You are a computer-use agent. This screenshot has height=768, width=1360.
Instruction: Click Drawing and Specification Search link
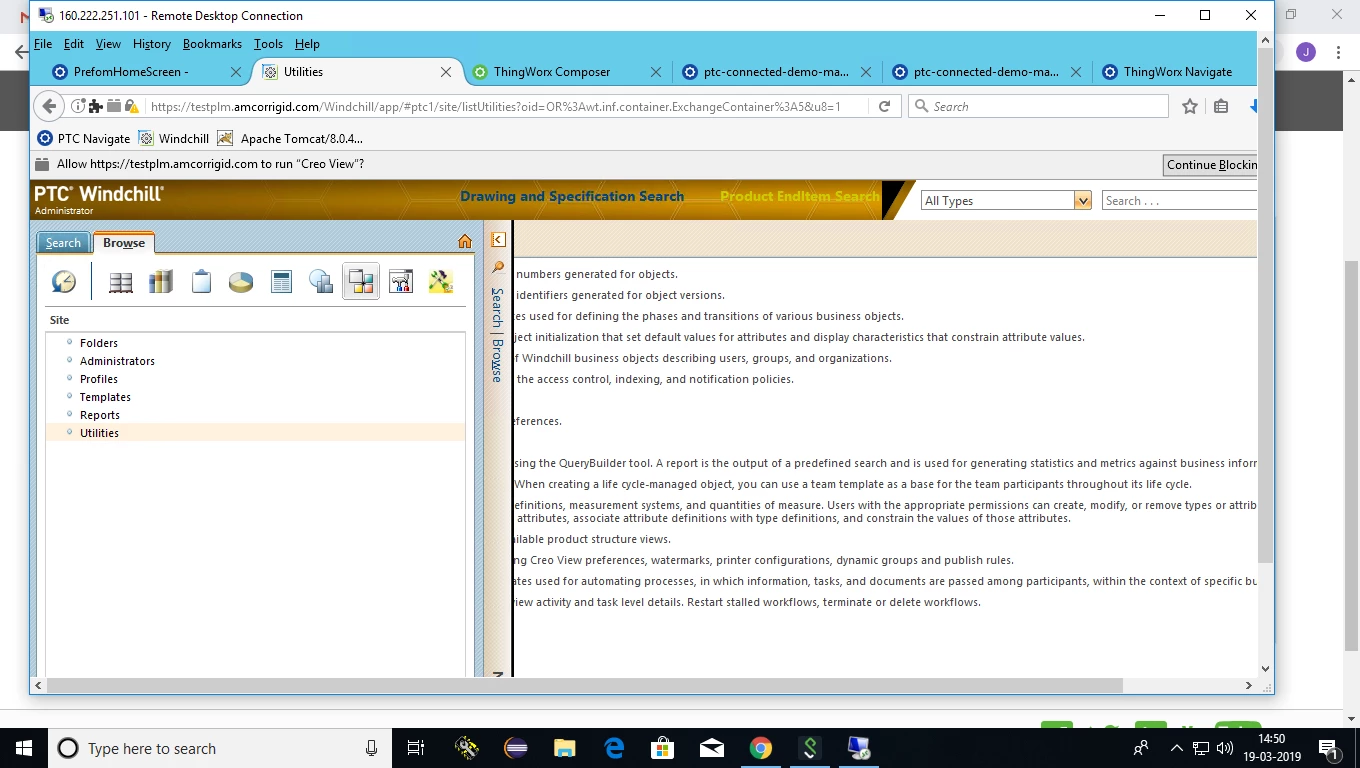coord(572,196)
